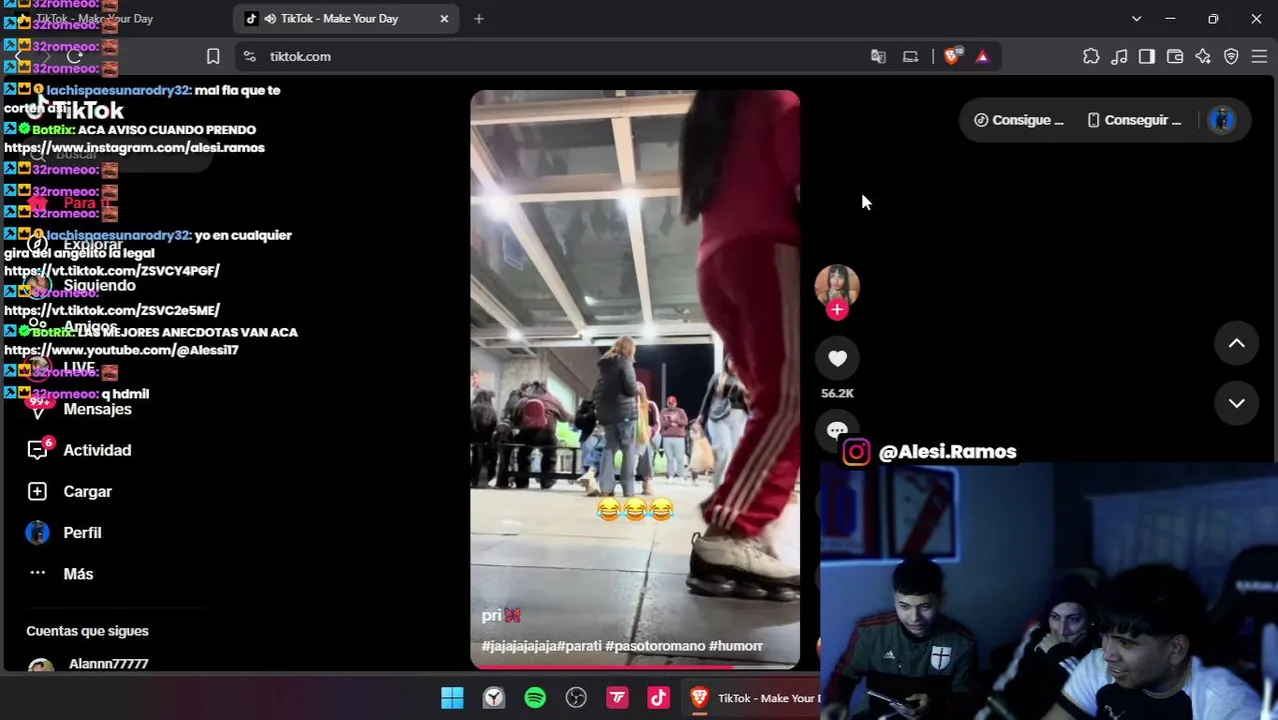This screenshot has height=720, width=1278.
Task: Go to previous video with up chevron
Action: point(1236,343)
